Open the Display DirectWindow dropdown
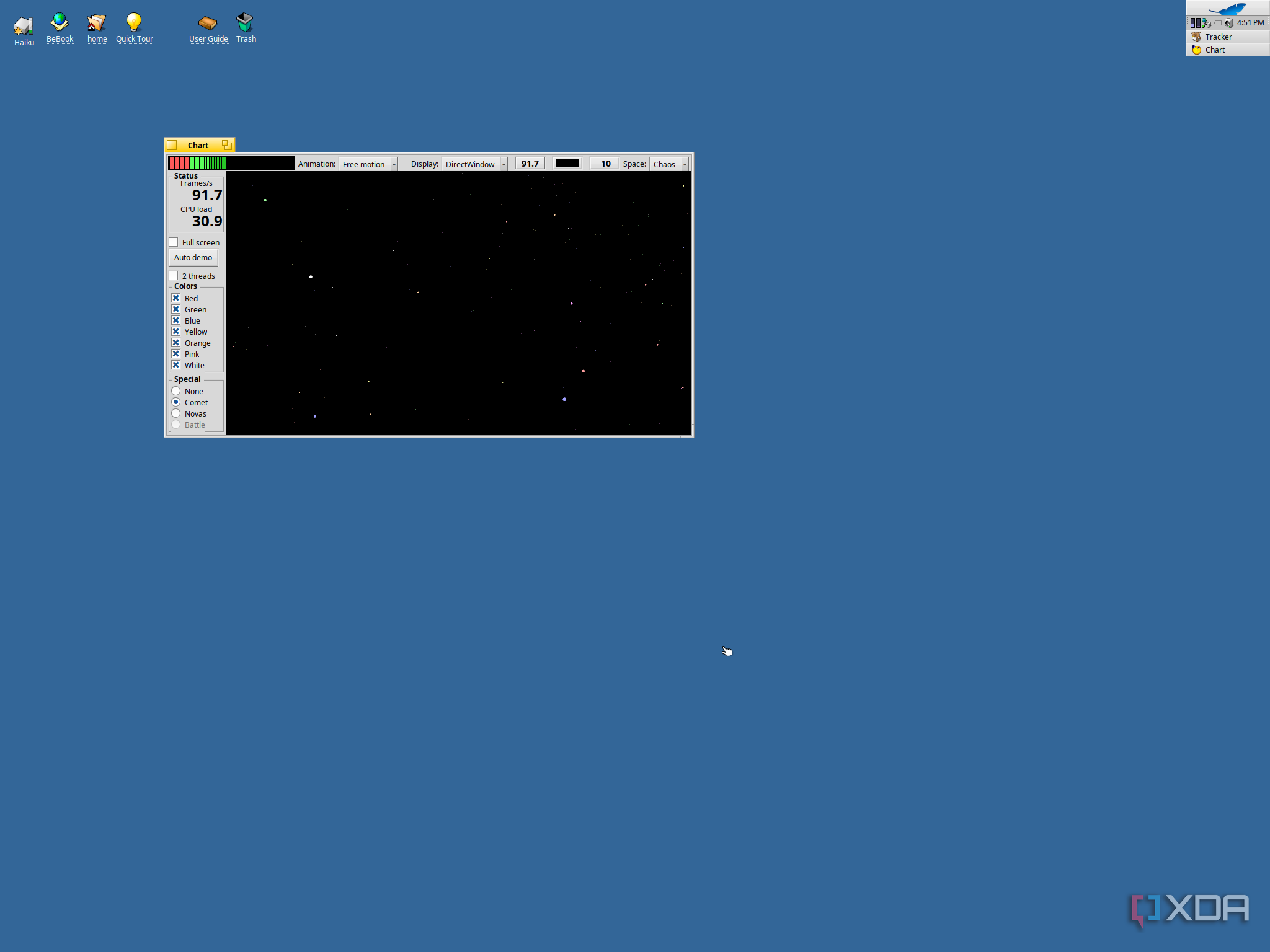This screenshot has height=952, width=1270. point(474,164)
